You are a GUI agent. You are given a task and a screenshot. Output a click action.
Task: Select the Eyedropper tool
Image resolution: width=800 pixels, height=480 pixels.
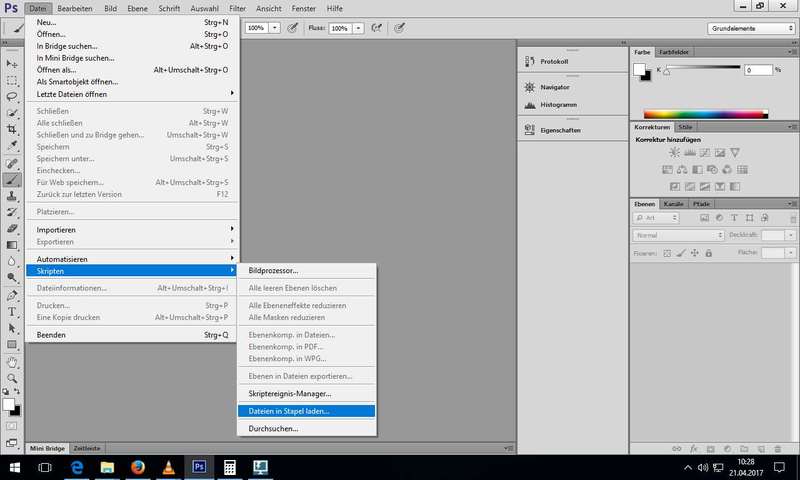coord(12,145)
